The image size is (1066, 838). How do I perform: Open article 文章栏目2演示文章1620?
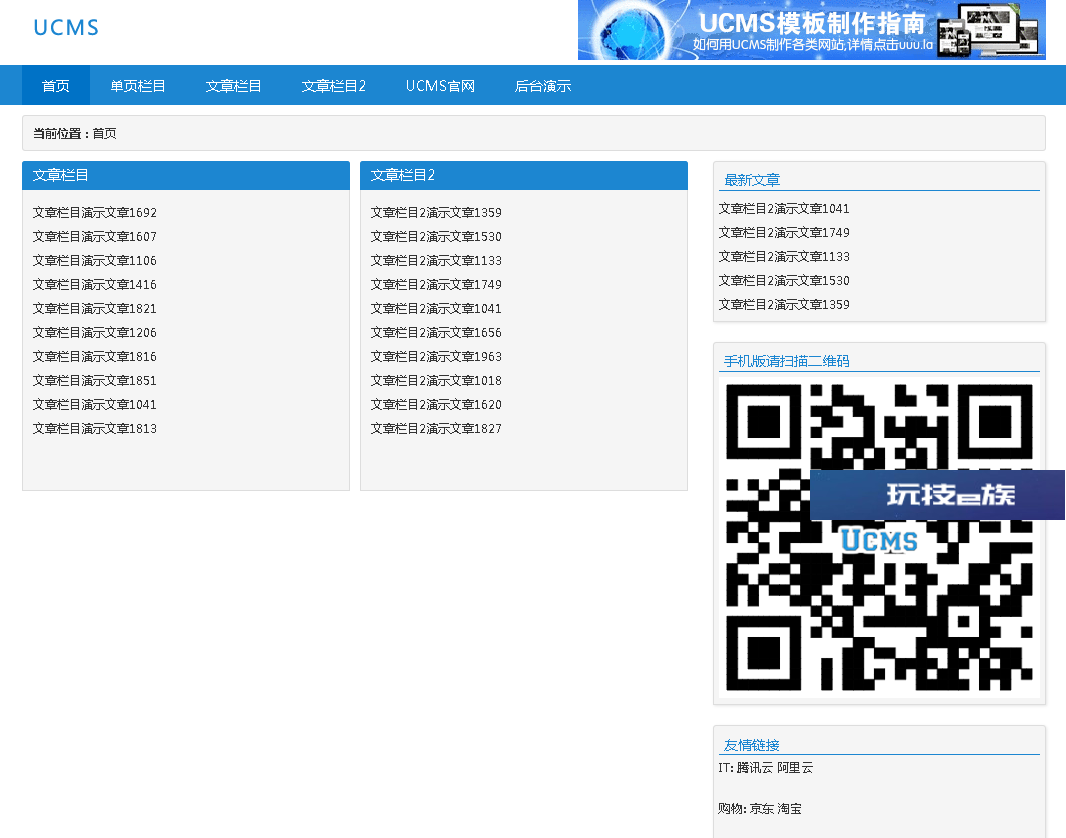pos(436,404)
